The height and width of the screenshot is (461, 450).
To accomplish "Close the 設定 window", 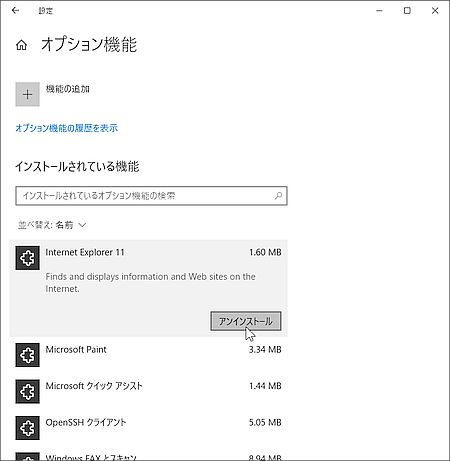I will [435, 11].
